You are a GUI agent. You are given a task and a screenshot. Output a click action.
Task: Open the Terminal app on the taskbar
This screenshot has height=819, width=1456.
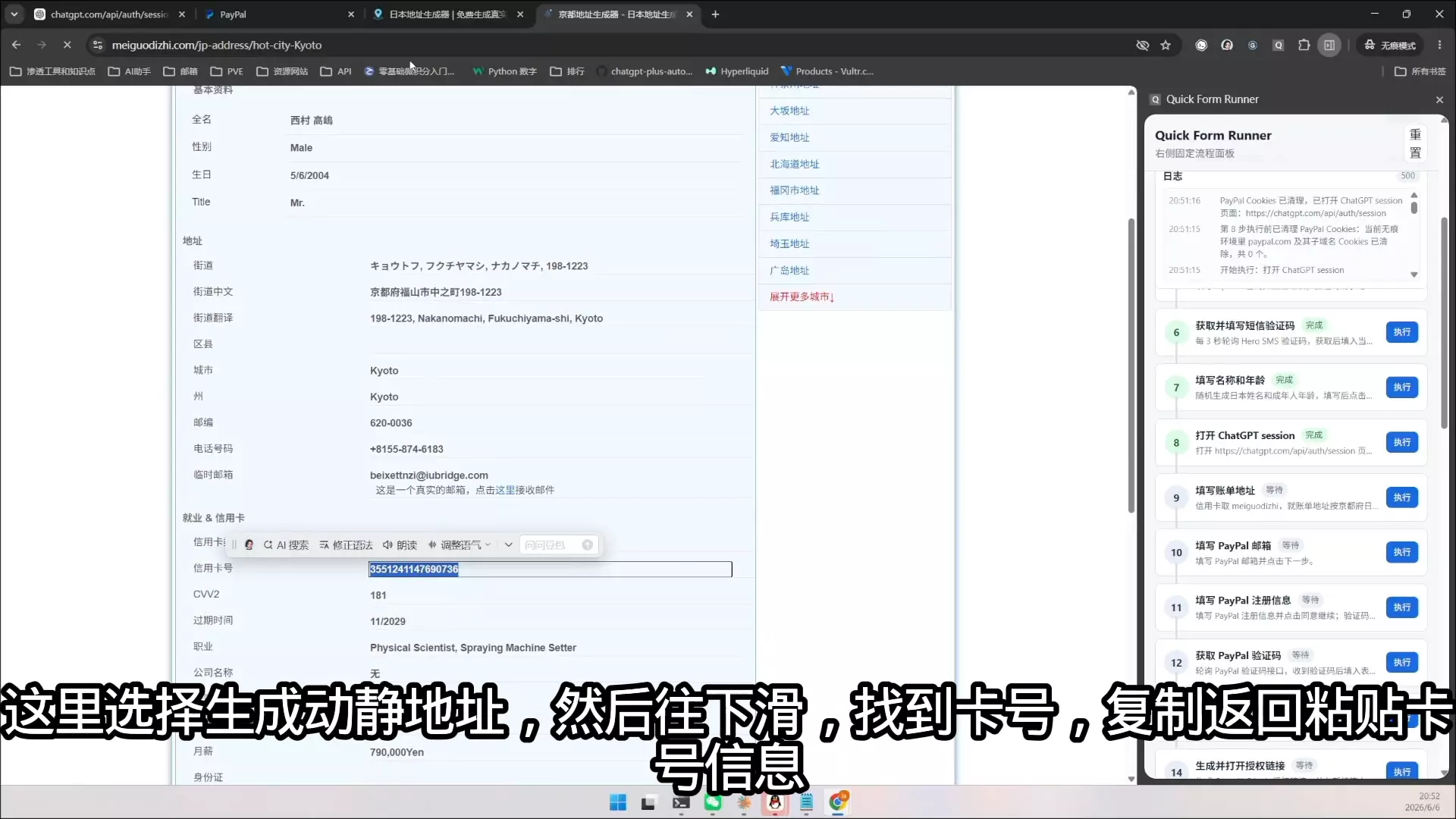pyautogui.click(x=681, y=802)
